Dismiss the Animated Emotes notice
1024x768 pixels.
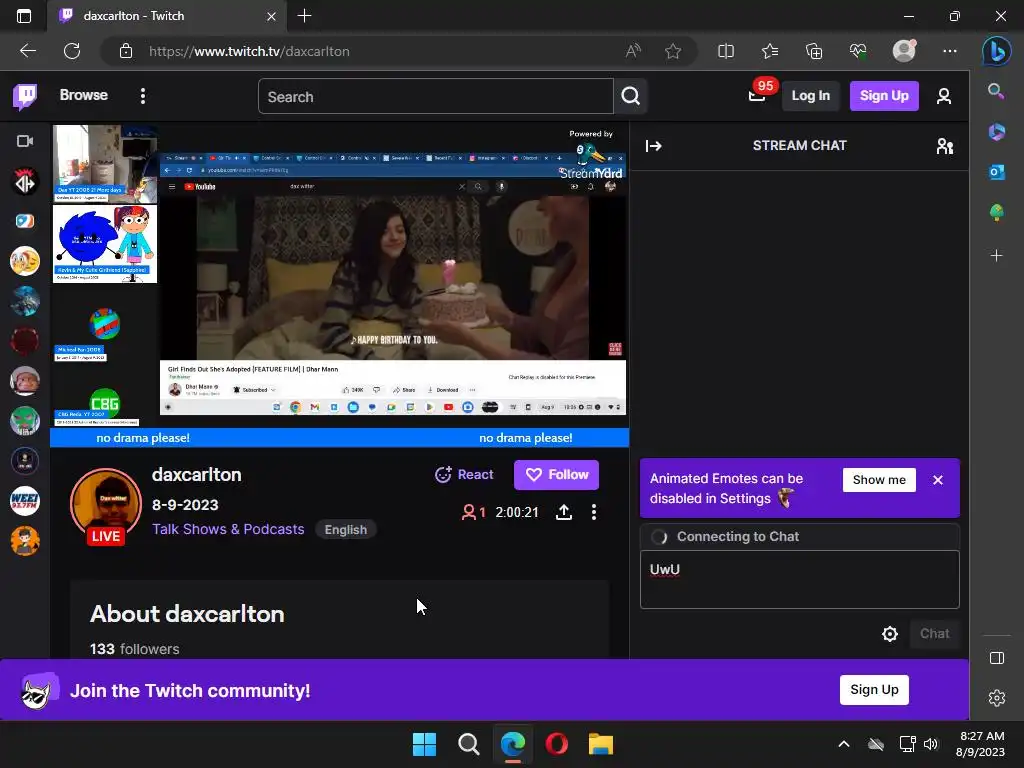938,480
